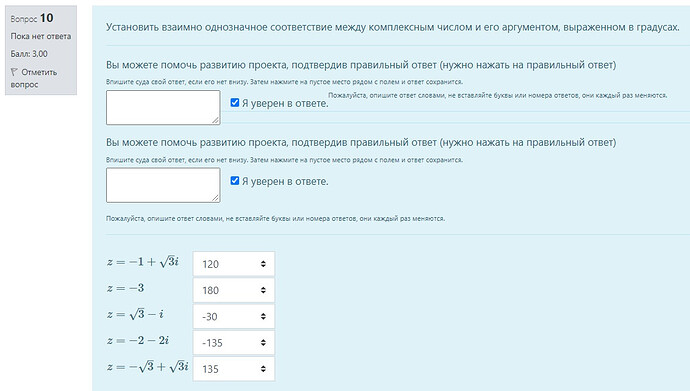The height and width of the screenshot is (391, 690).
Task: Open the dropdown showing -30
Action: click(234, 316)
